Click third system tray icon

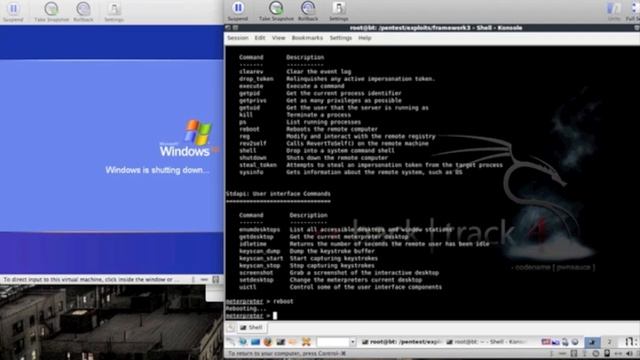[x=565, y=342]
